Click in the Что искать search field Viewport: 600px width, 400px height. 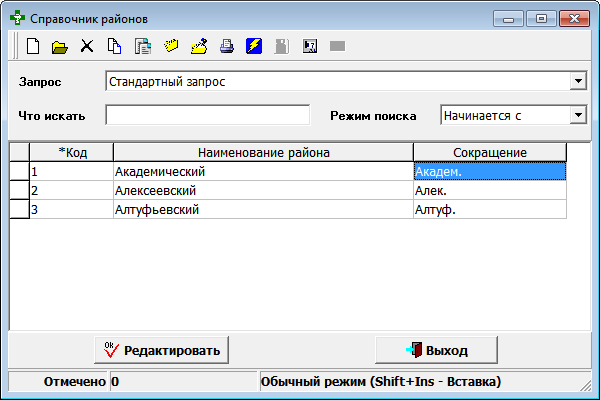(207, 115)
